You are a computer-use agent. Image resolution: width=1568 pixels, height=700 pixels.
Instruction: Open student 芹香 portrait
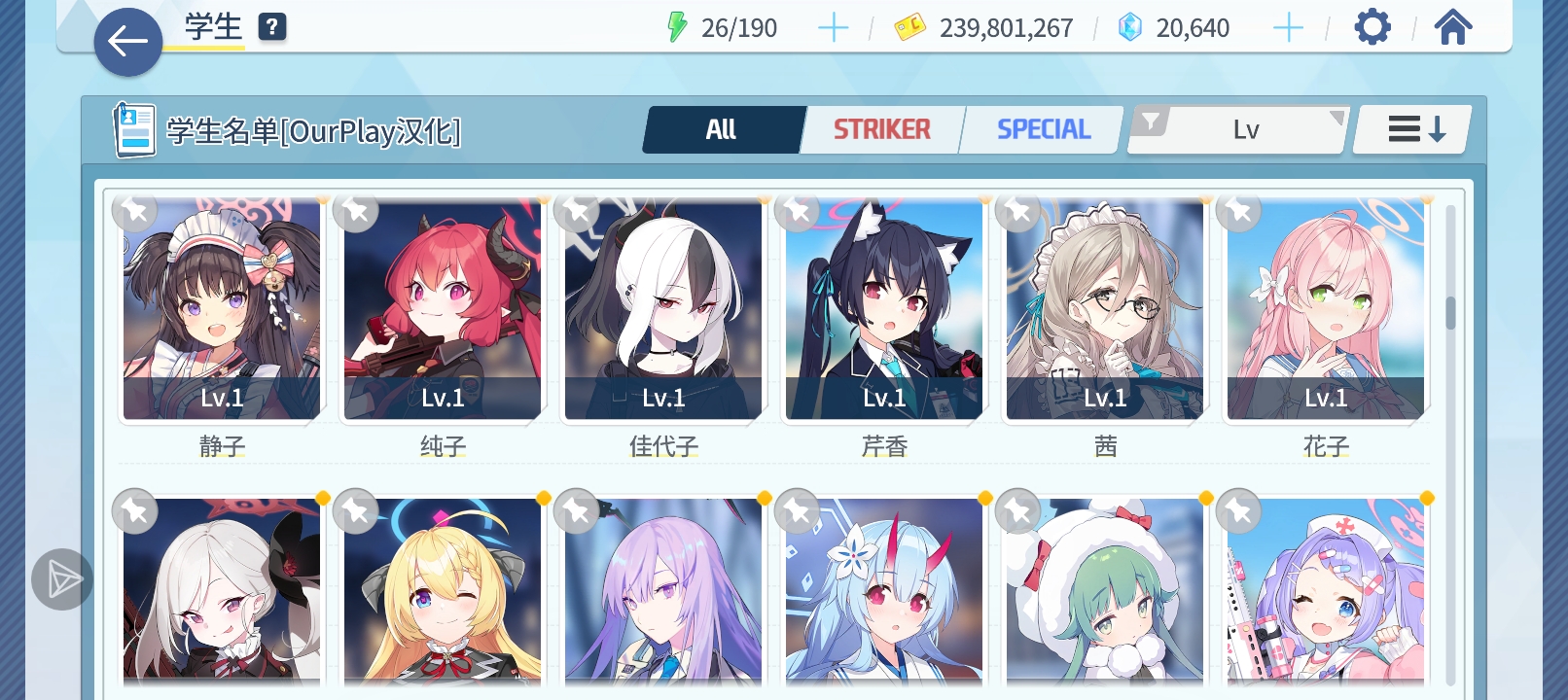click(x=884, y=309)
